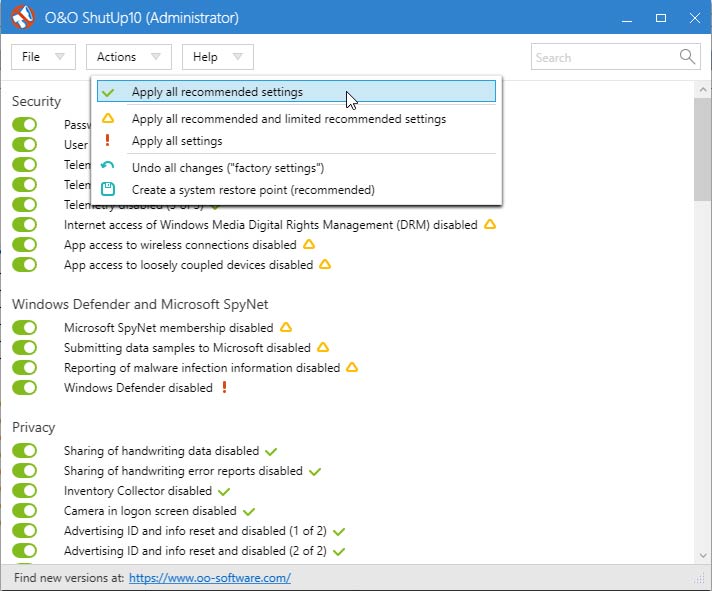Click the scrollbar down arrow
The image size is (712, 591).
point(702,556)
